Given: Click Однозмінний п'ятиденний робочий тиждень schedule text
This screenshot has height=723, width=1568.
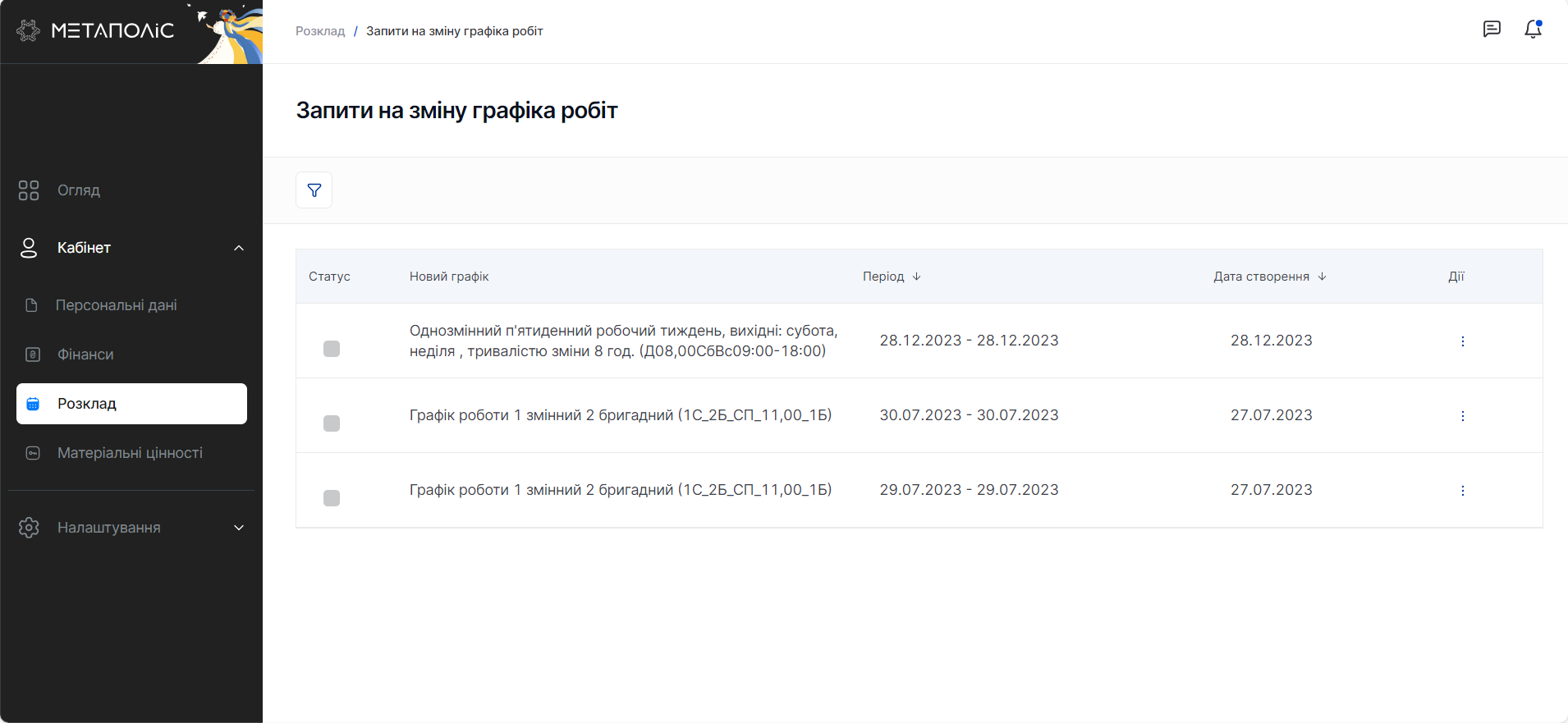Looking at the screenshot, I should coord(624,341).
